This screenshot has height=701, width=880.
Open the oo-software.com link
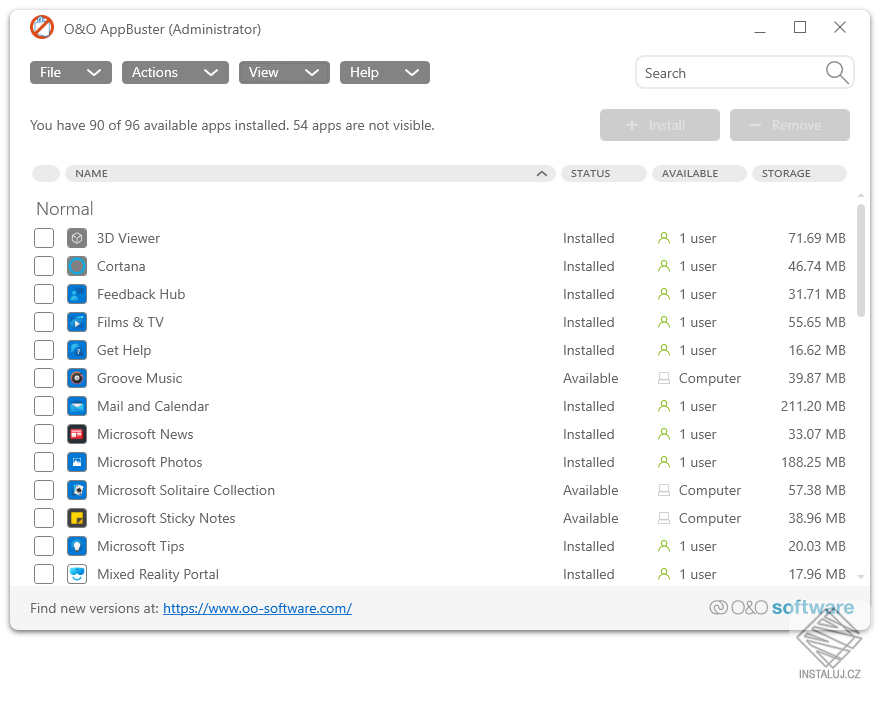pos(257,608)
